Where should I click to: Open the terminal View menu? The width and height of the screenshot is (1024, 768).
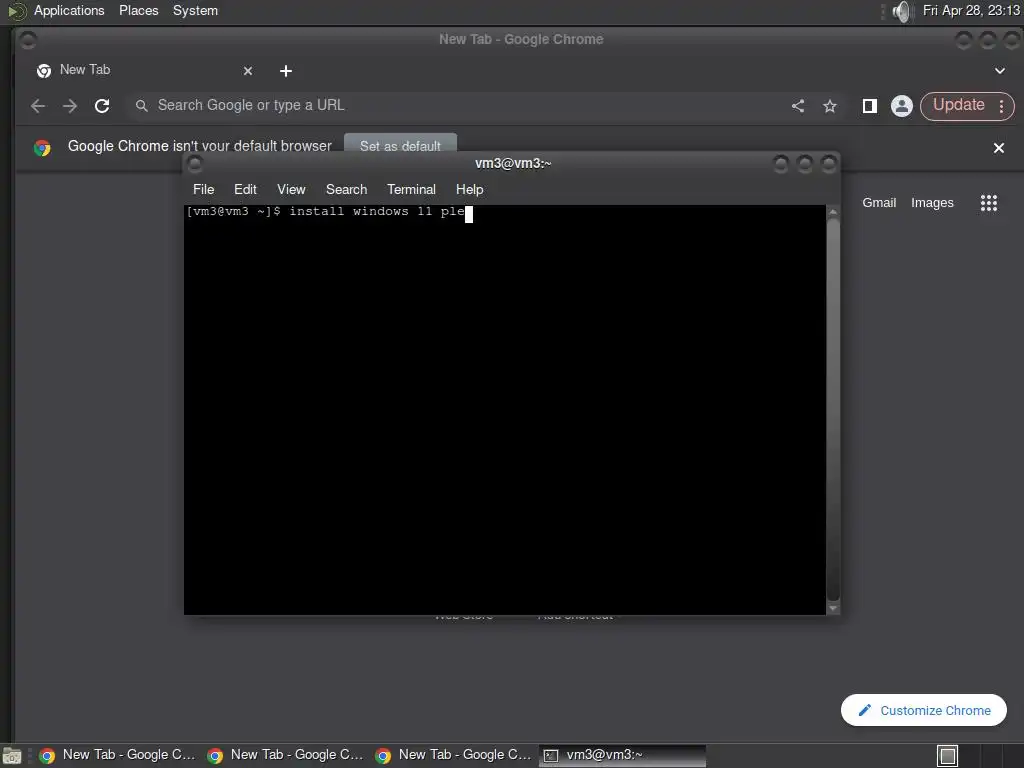click(291, 189)
